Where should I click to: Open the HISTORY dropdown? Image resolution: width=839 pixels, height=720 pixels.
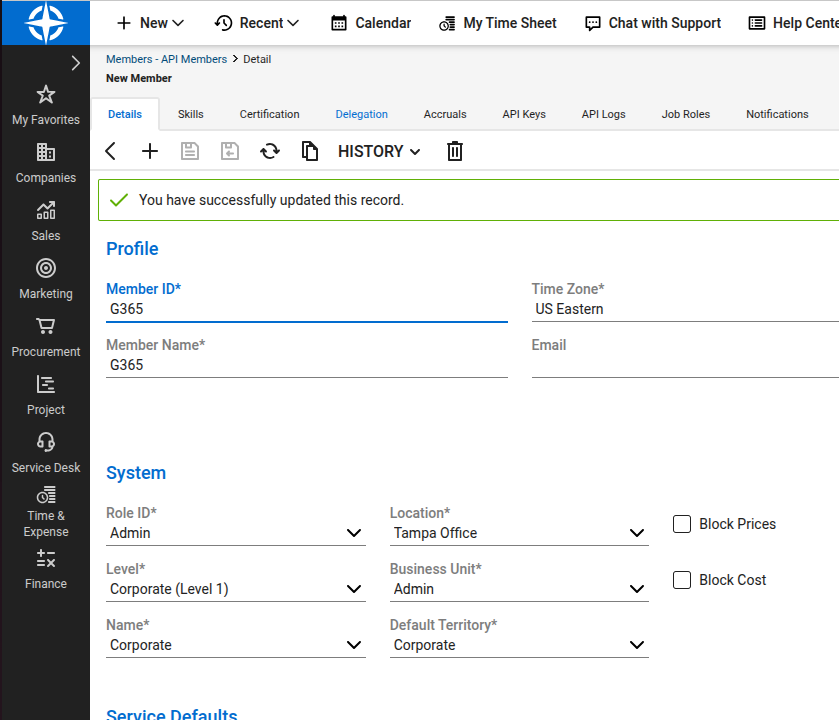379,151
